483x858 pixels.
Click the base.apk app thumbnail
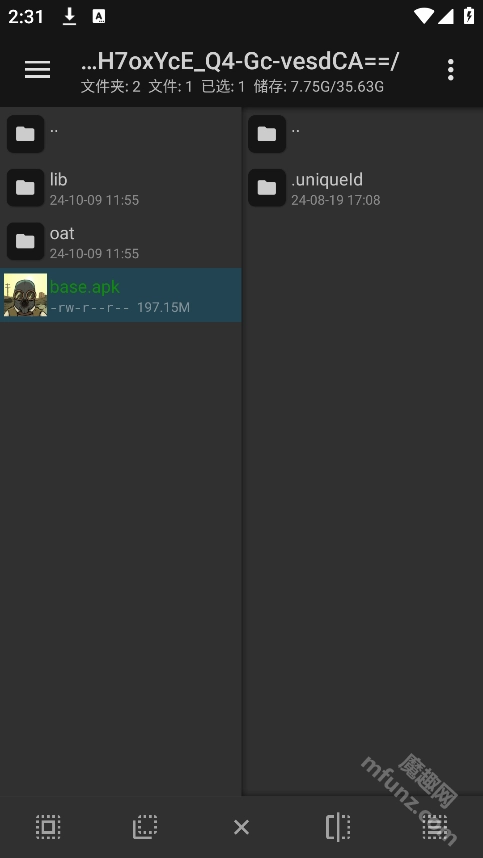click(25, 295)
